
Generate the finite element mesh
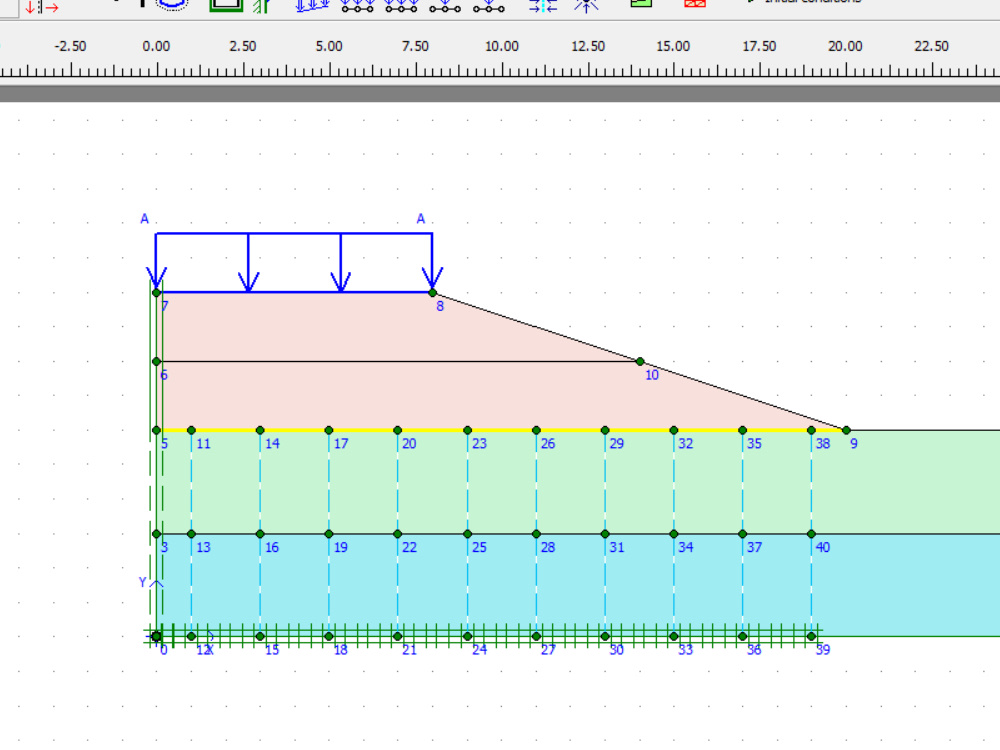click(697, 6)
